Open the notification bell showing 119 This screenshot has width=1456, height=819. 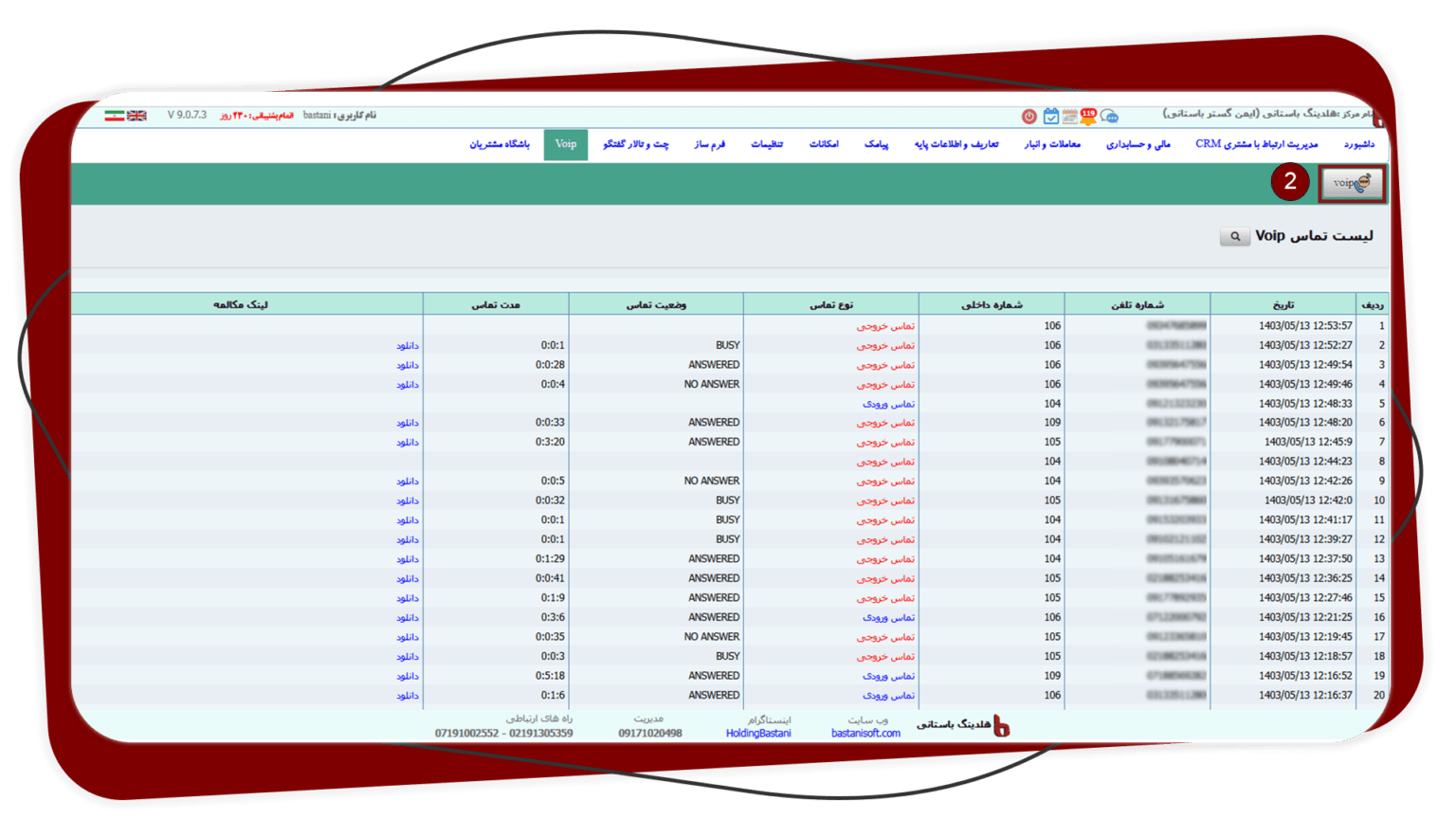point(1087,116)
